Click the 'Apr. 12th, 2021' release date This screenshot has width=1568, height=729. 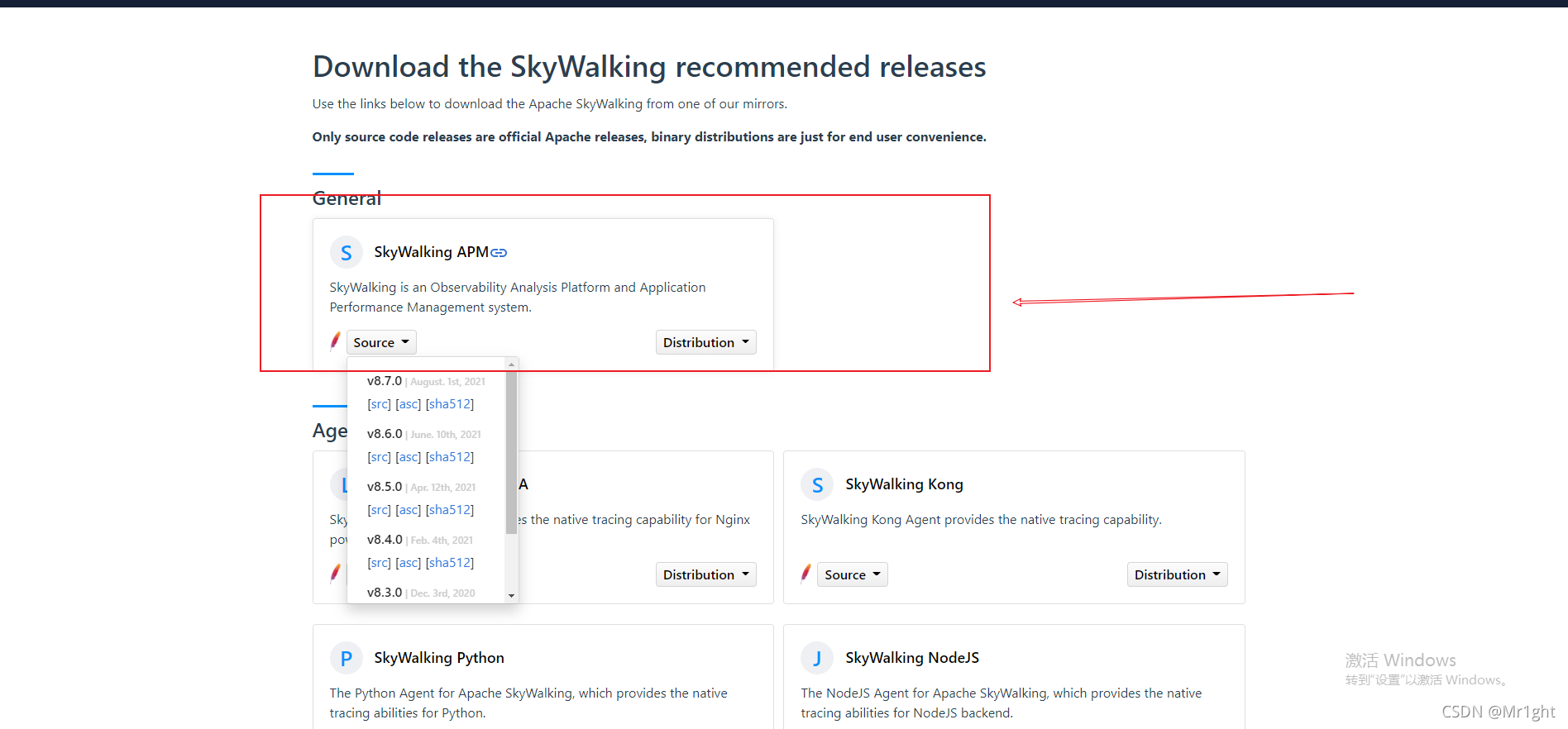(443, 488)
